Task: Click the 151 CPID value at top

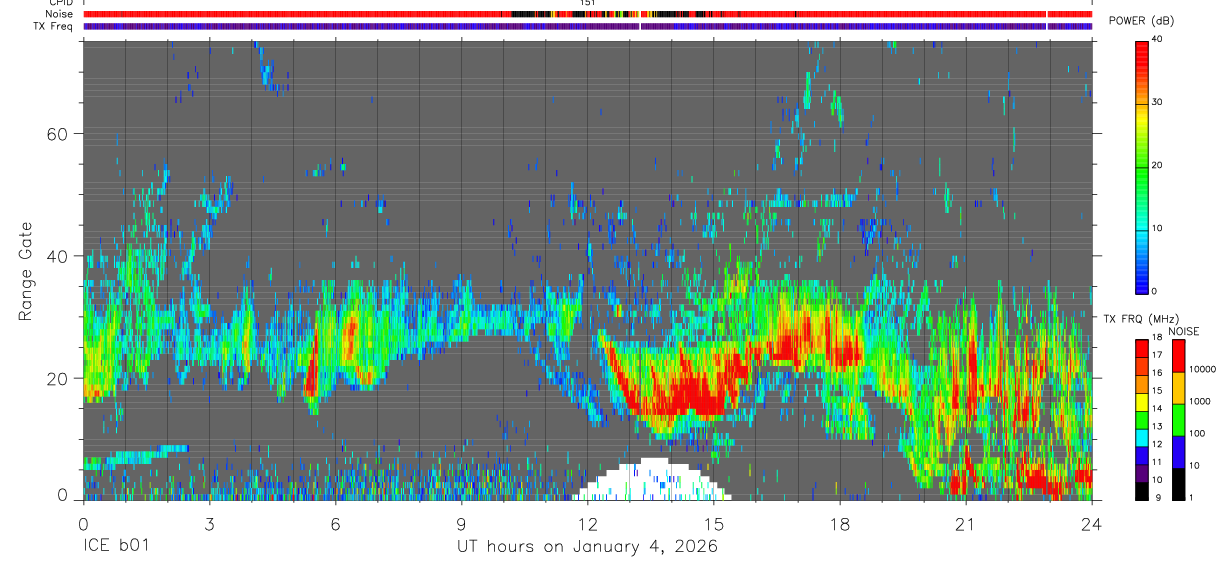Action: pos(587,3)
